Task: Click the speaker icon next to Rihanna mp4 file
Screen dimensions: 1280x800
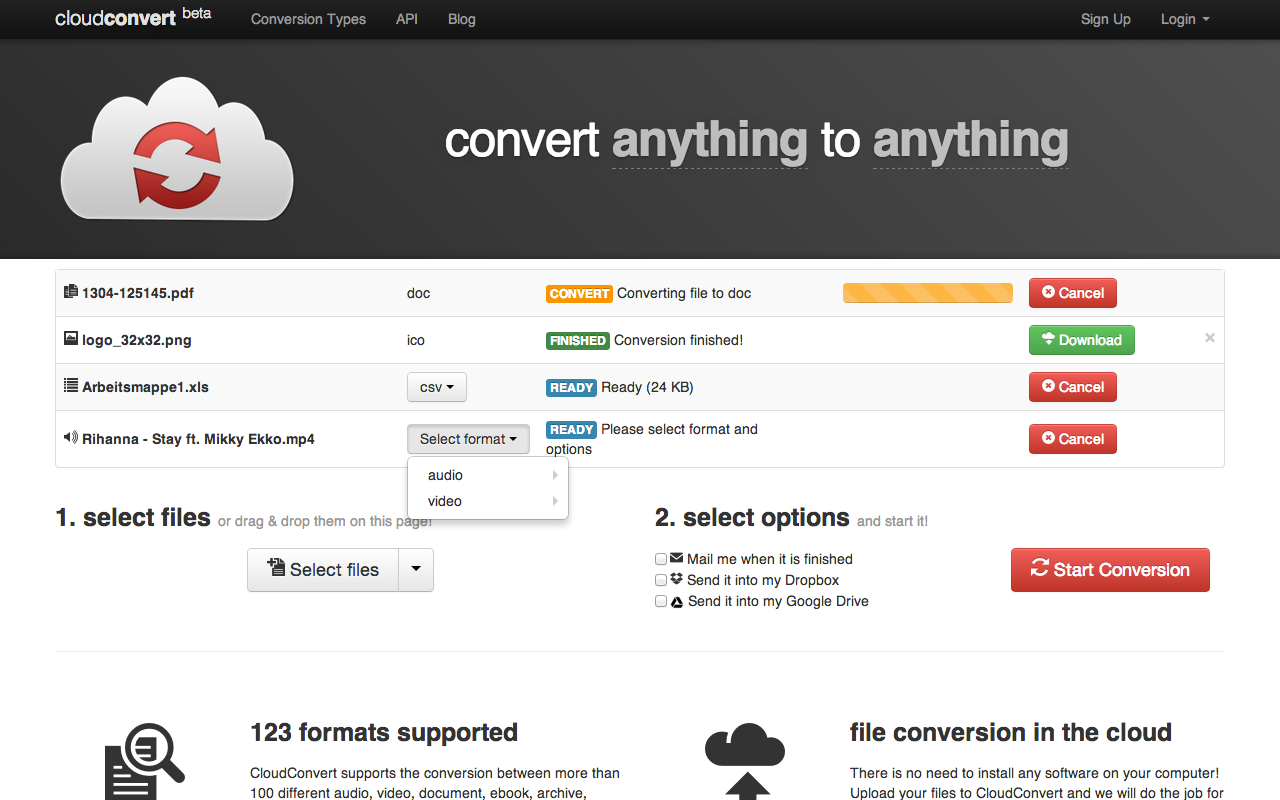Action: point(69,438)
